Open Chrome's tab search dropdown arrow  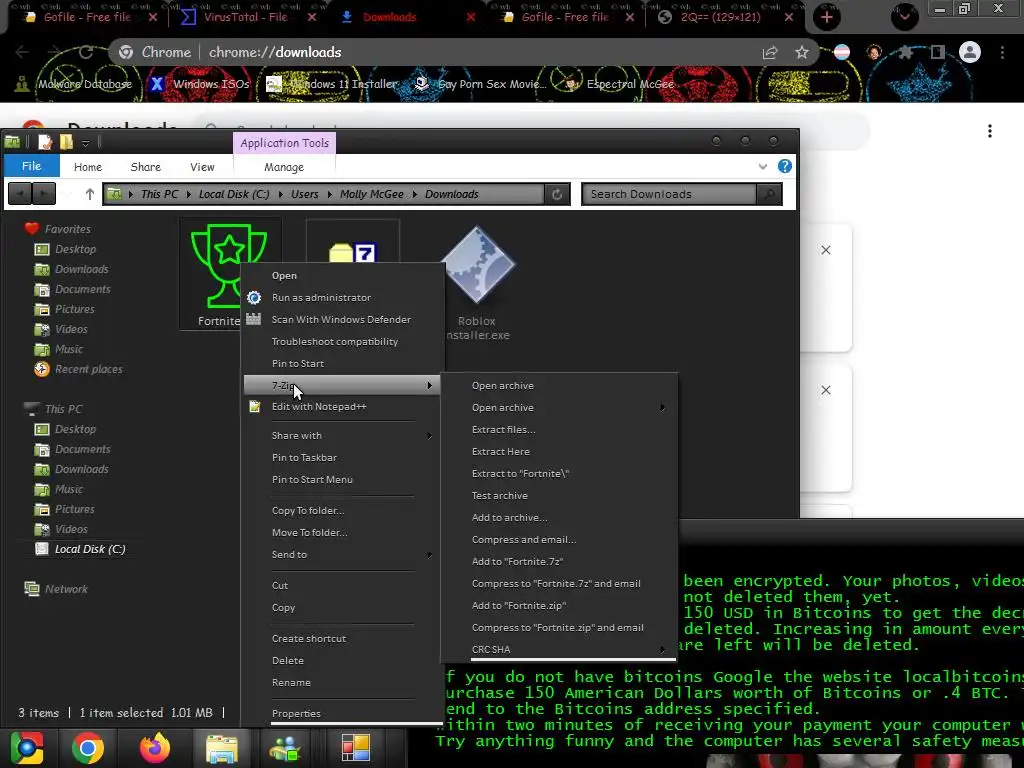click(904, 18)
